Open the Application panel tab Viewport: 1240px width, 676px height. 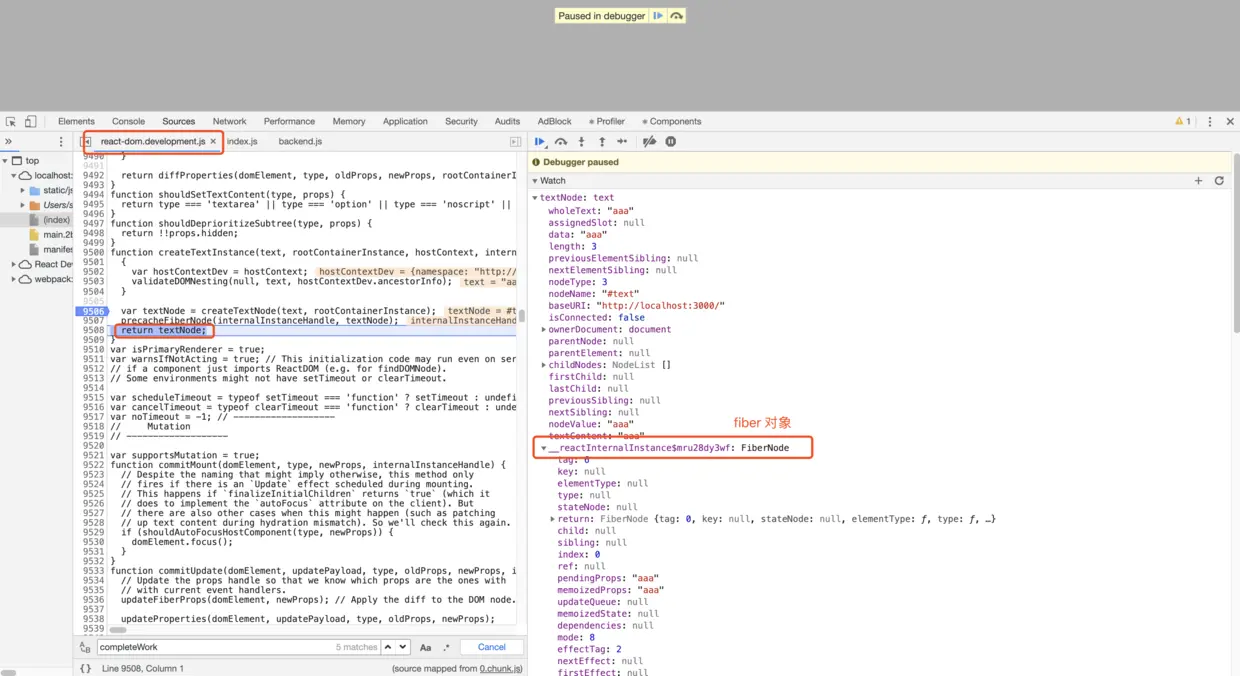(x=405, y=122)
